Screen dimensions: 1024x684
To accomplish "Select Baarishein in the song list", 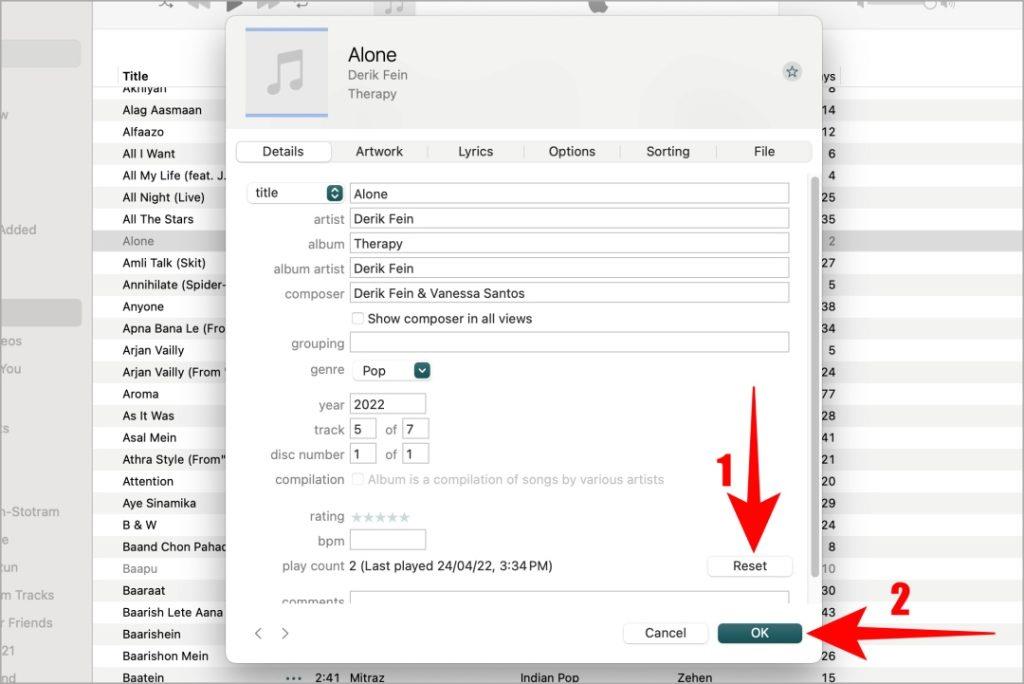I will (152, 634).
